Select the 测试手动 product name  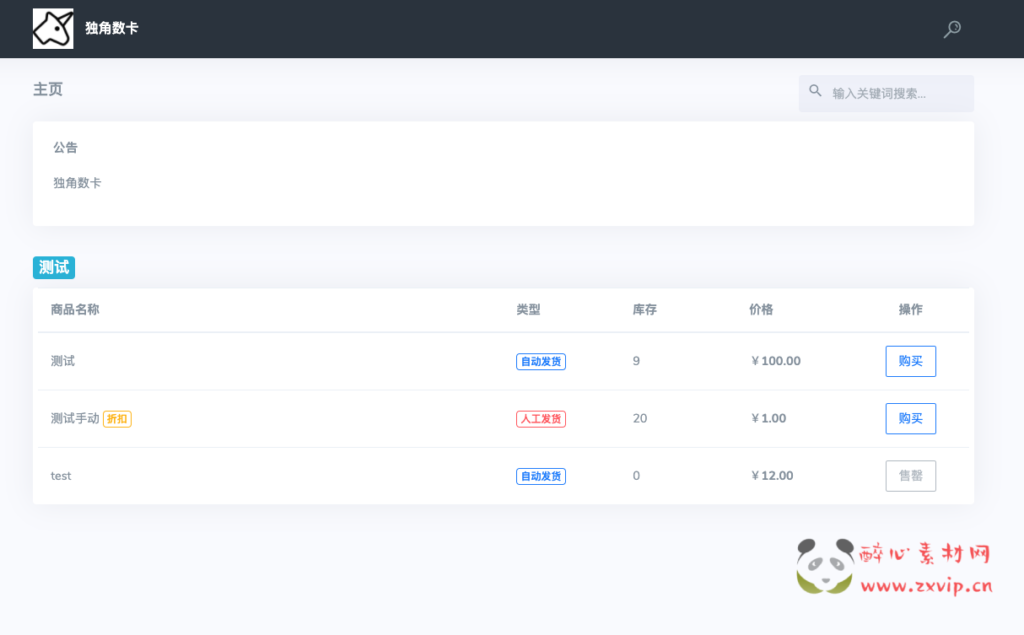click(x=75, y=419)
